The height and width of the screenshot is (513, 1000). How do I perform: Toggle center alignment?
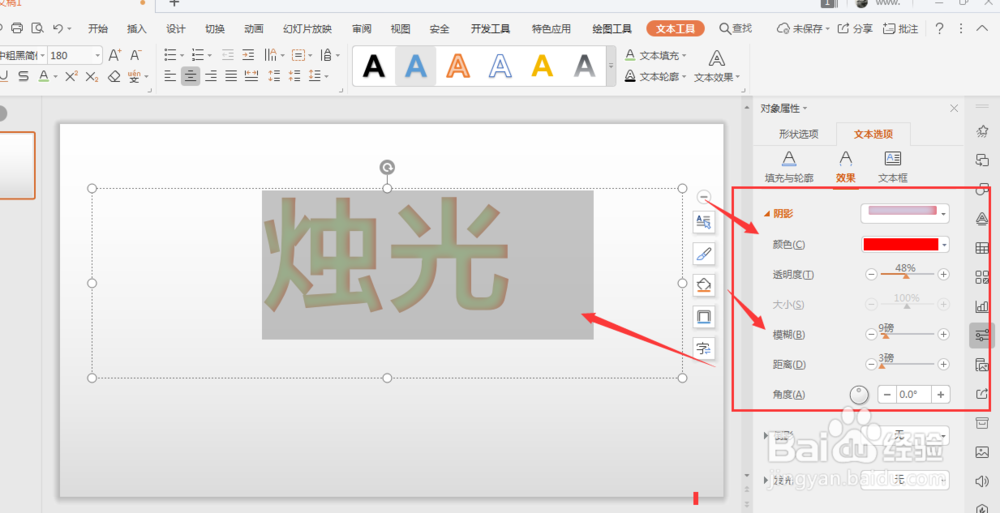pos(190,77)
